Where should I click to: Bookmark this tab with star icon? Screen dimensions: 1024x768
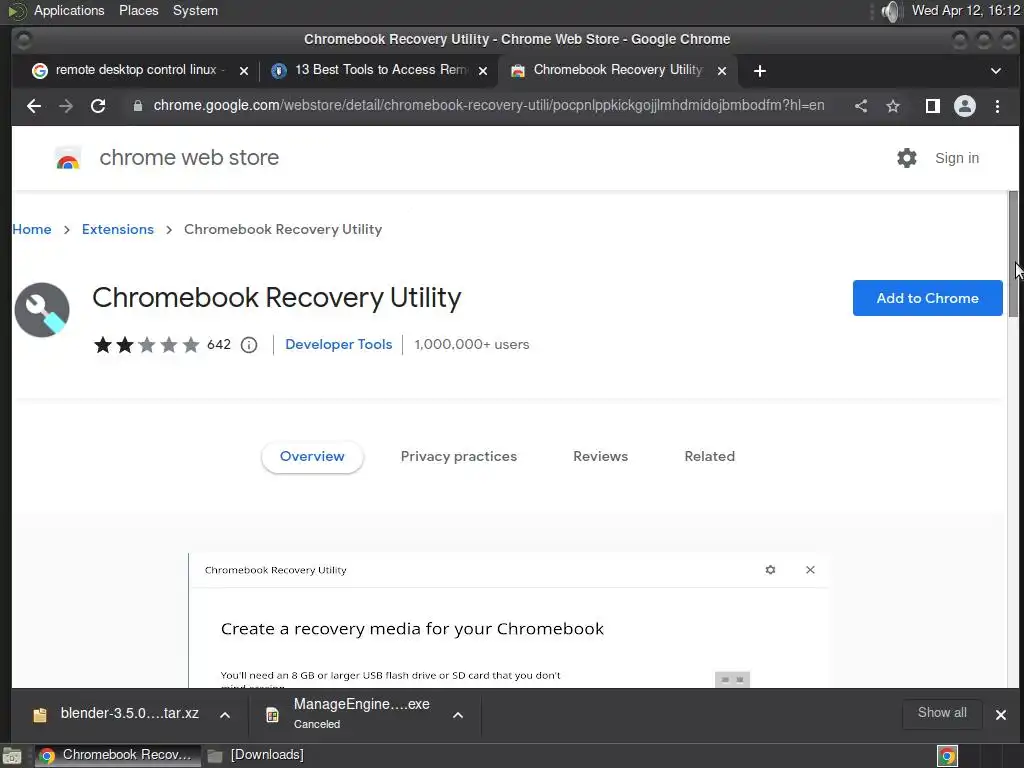893,106
